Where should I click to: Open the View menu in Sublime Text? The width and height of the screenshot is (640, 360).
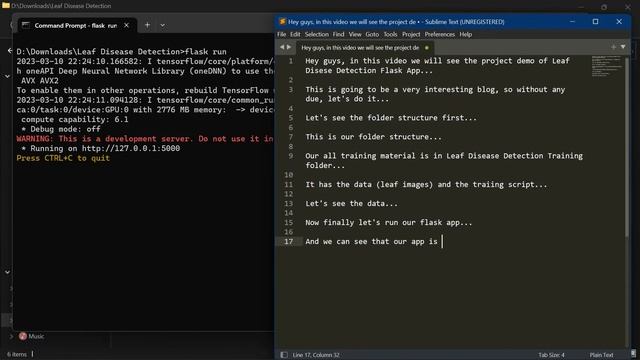[x=355, y=34]
